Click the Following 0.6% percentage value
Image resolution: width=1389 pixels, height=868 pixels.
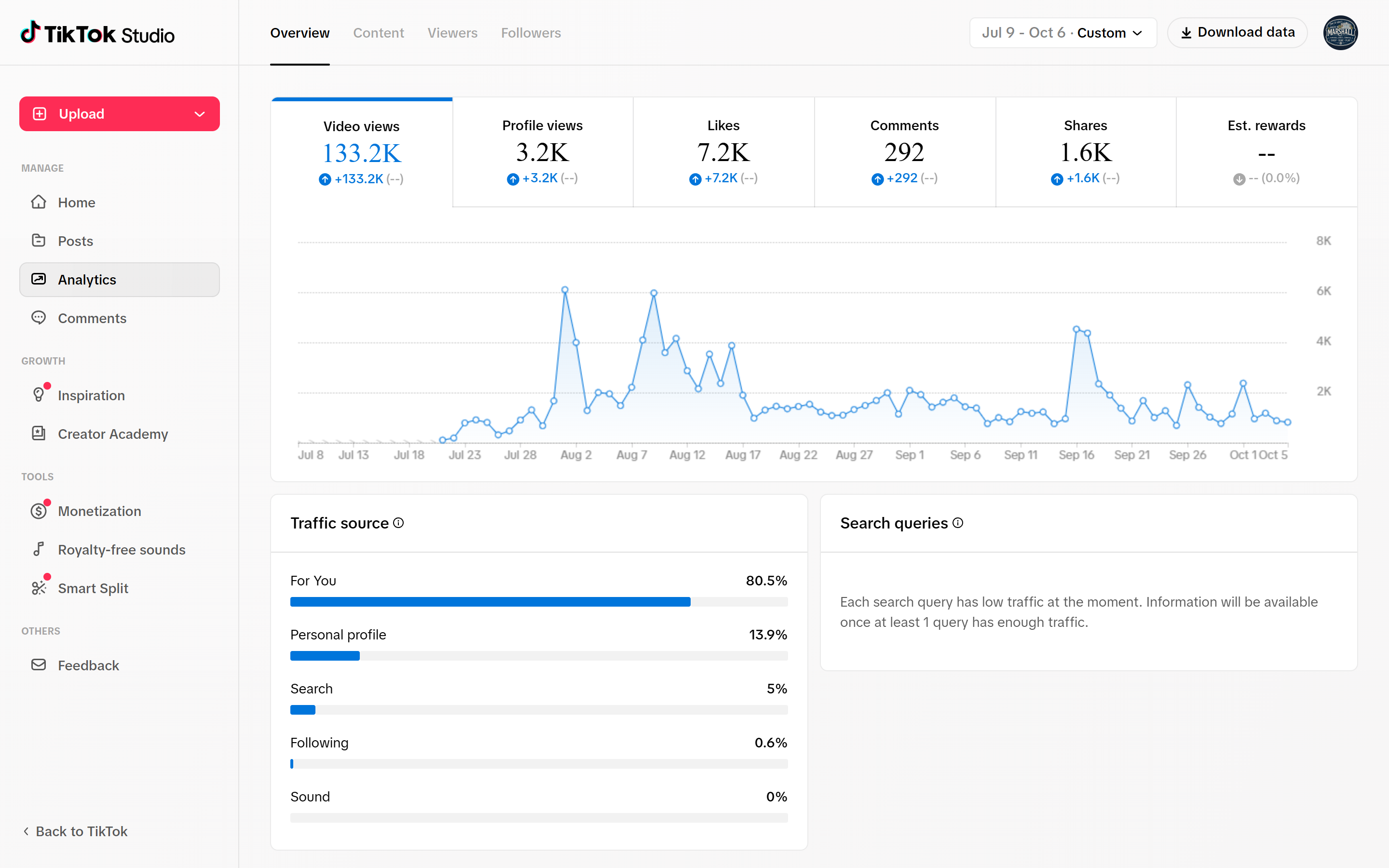771,742
